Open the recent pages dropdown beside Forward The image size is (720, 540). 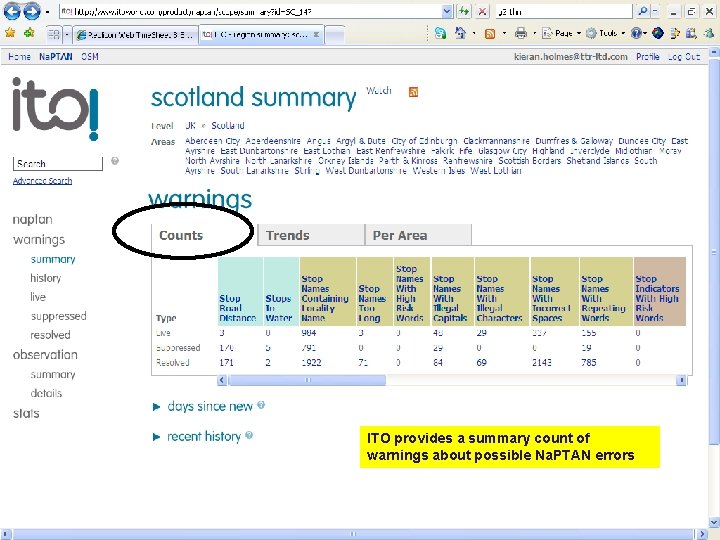coord(47,12)
